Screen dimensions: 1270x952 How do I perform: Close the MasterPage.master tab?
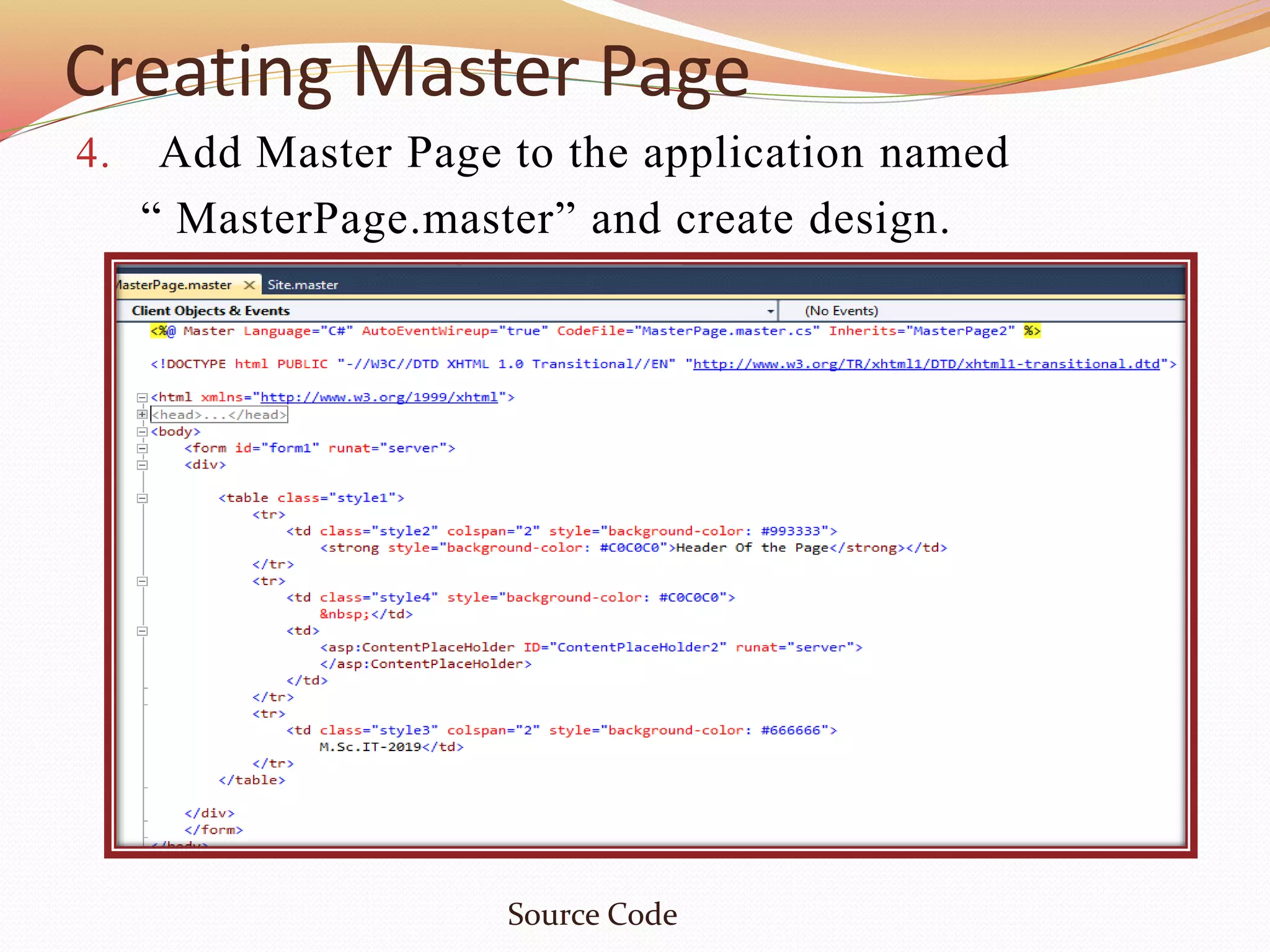249,284
